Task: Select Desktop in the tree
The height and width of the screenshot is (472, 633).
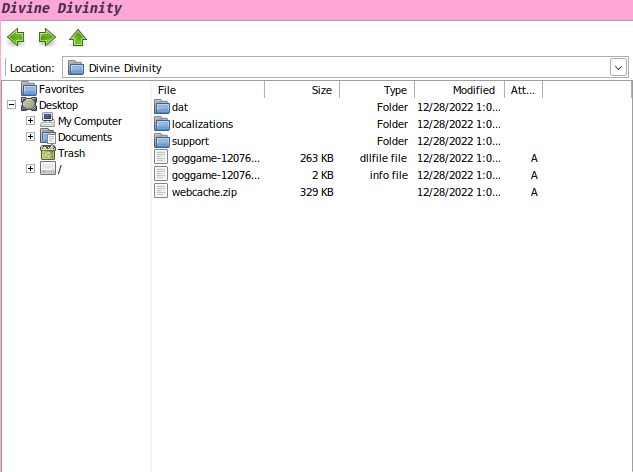Action: point(58,105)
